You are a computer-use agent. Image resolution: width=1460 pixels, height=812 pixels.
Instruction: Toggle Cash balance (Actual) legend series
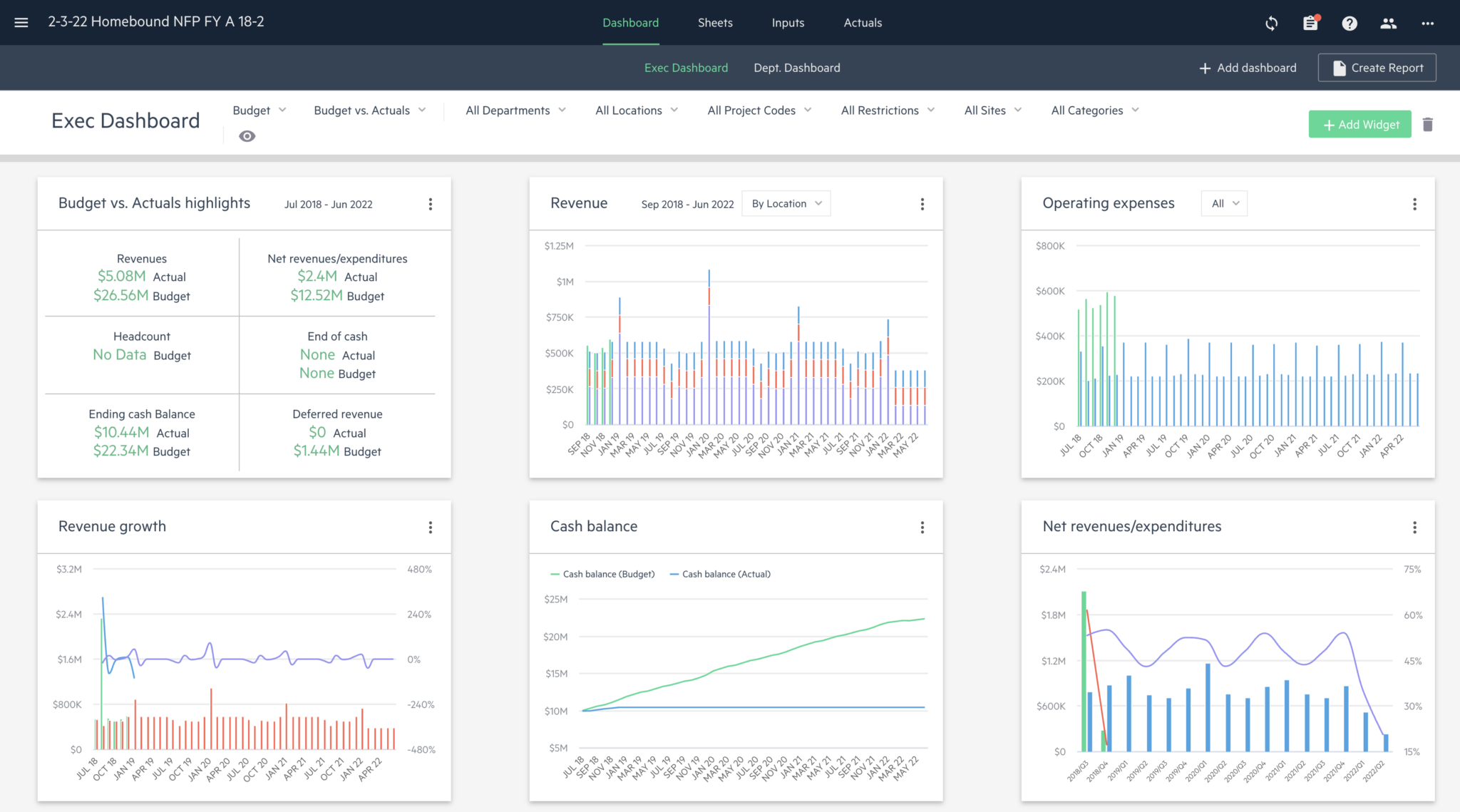click(x=720, y=574)
